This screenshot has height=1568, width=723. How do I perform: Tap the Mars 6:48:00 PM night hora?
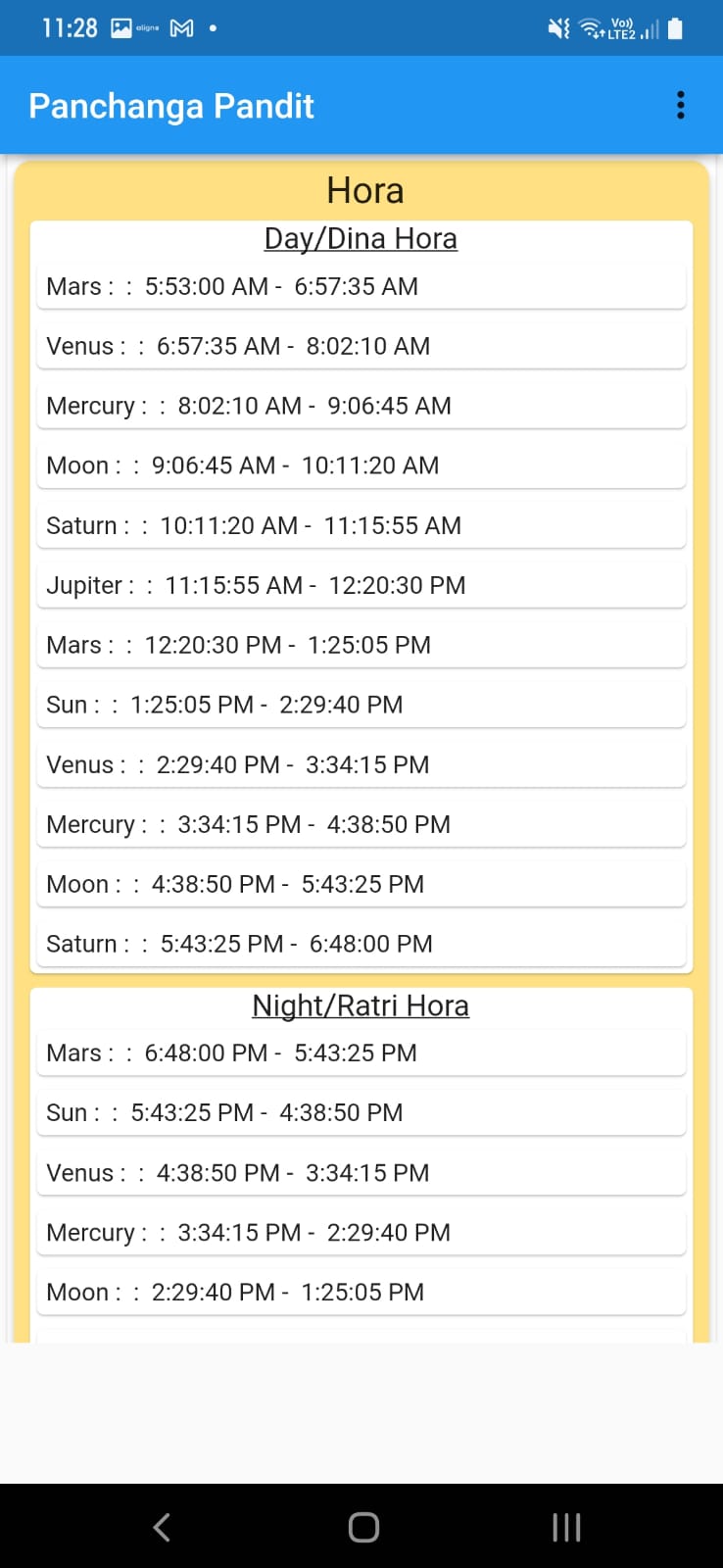point(361,1053)
